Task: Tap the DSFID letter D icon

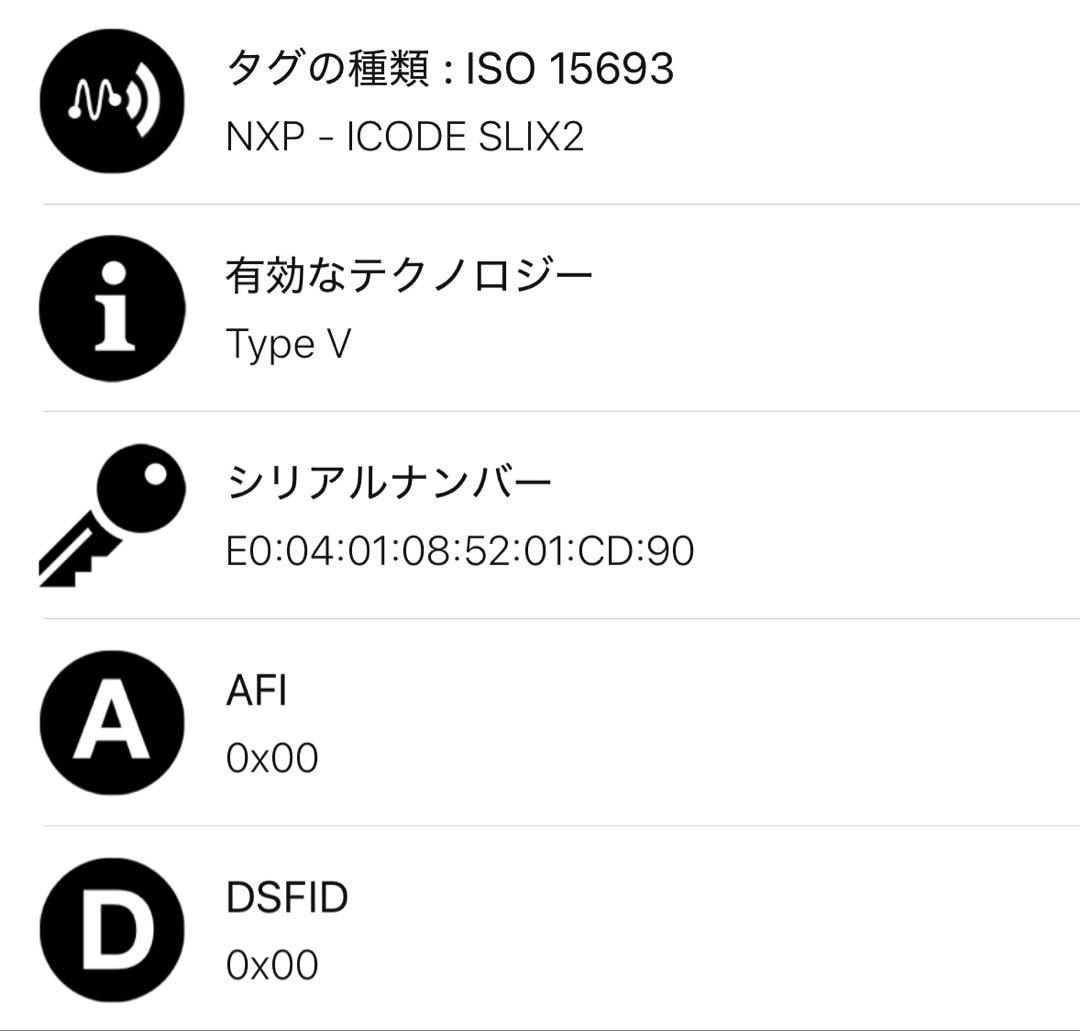Action: (112, 929)
